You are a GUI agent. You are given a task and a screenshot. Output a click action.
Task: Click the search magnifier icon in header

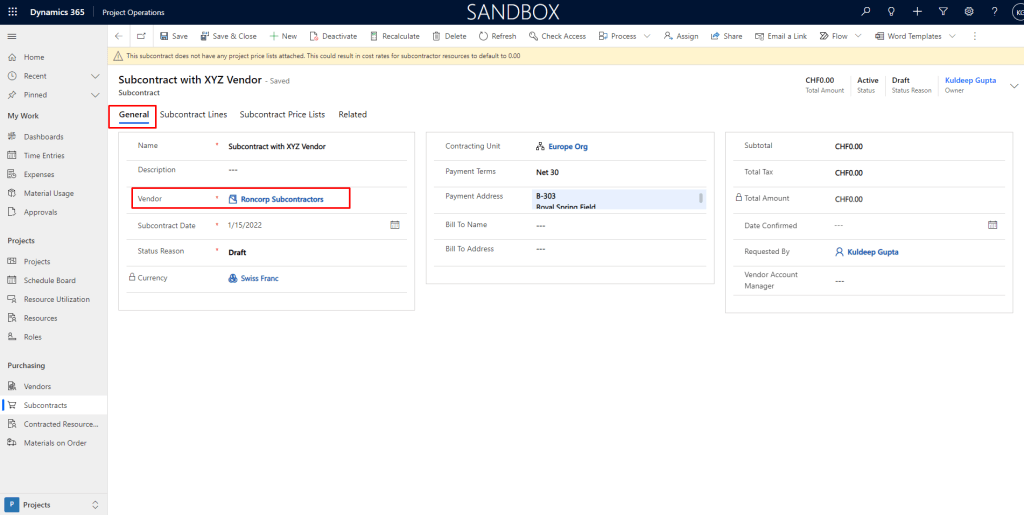866,12
